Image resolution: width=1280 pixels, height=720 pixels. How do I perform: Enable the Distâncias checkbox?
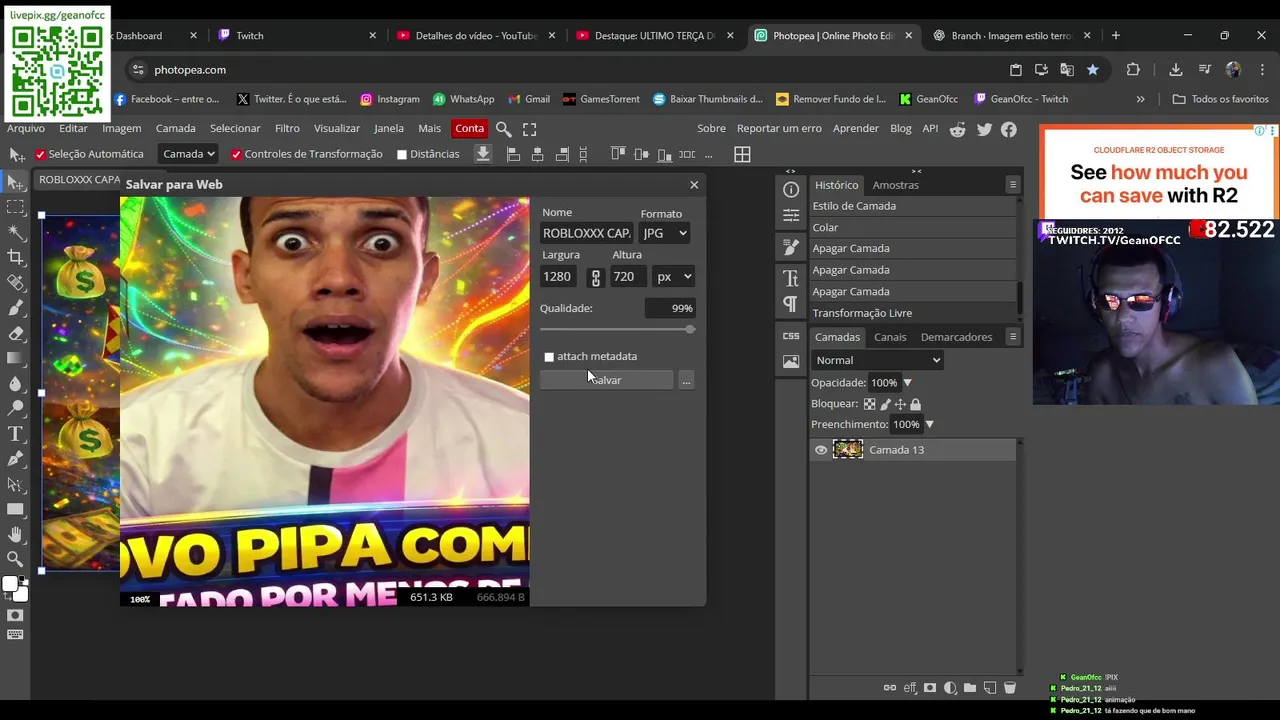tap(402, 155)
